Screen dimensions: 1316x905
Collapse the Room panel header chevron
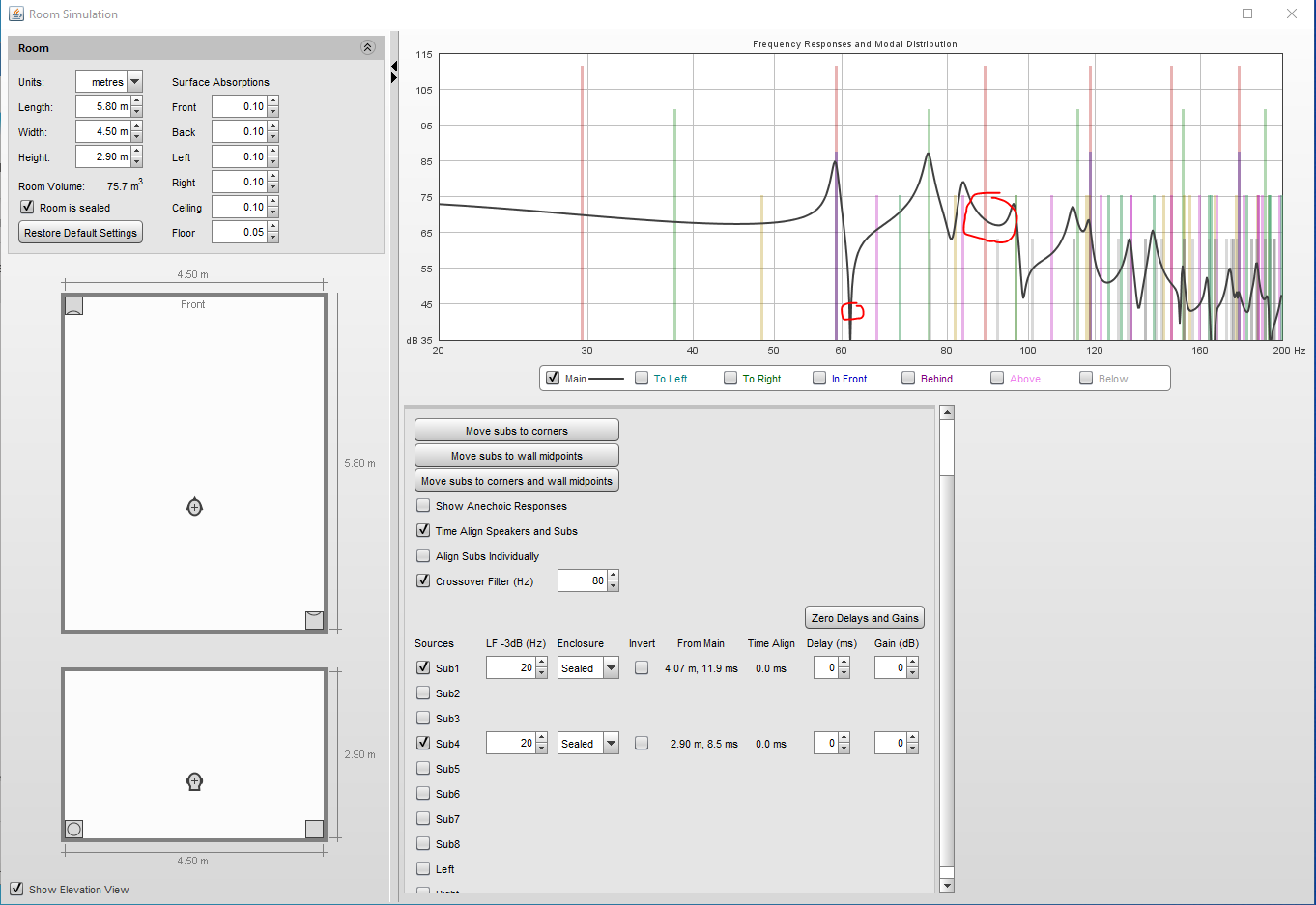point(367,47)
